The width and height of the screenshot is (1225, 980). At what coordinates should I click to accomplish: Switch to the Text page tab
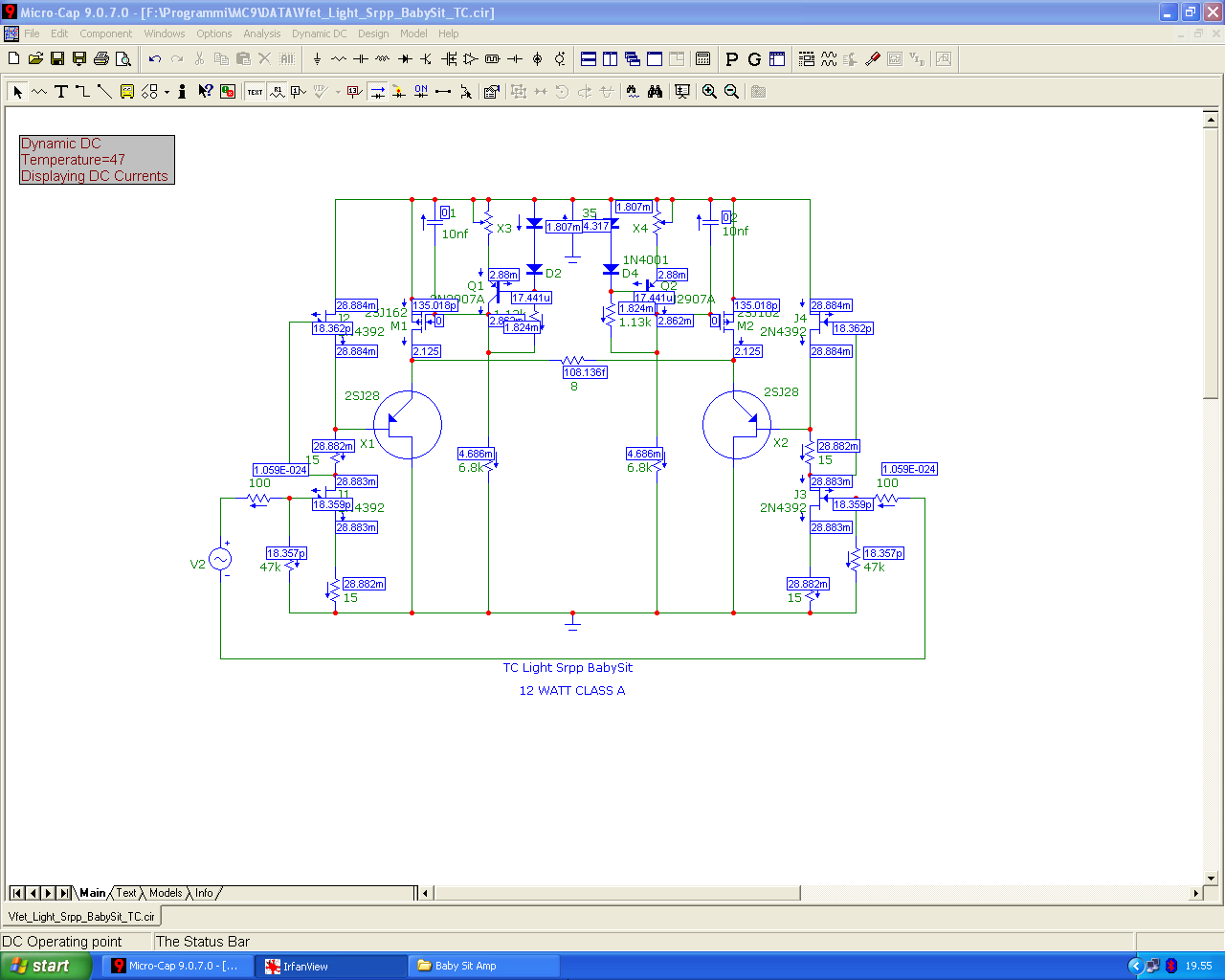tap(126, 893)
